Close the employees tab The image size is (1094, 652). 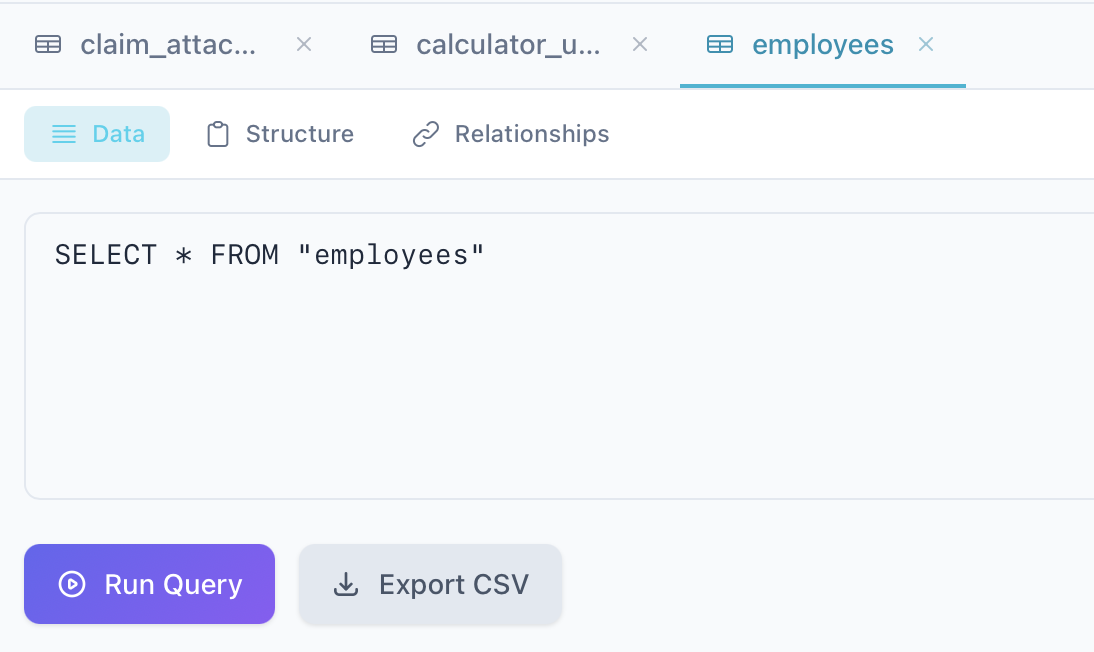pos(926,44)
